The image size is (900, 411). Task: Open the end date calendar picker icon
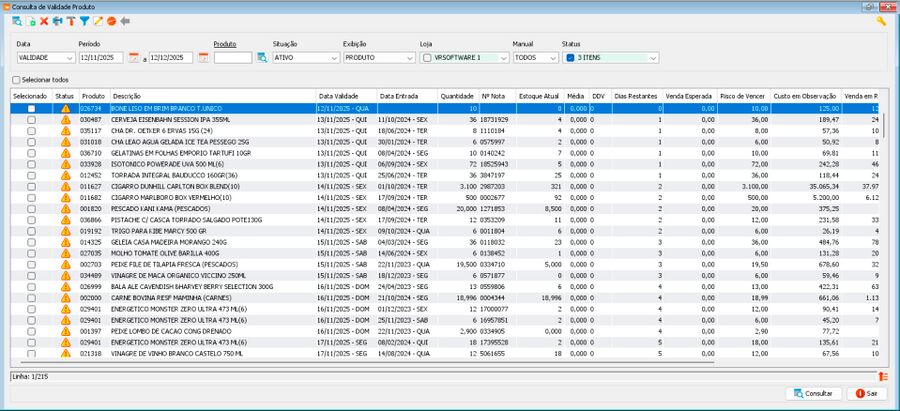point(203,57)
